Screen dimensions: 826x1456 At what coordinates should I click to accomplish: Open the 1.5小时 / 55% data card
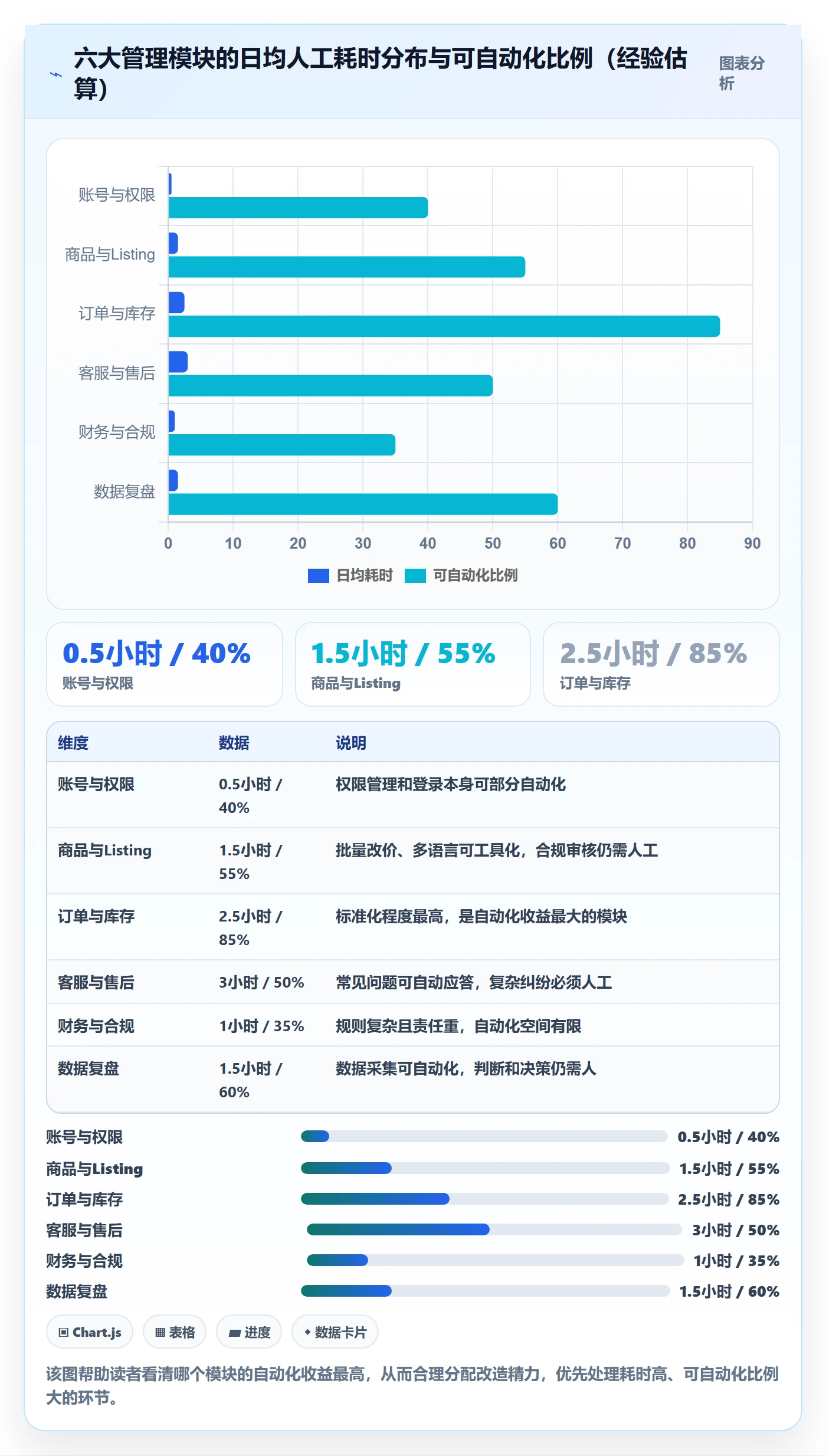[413, 664]
